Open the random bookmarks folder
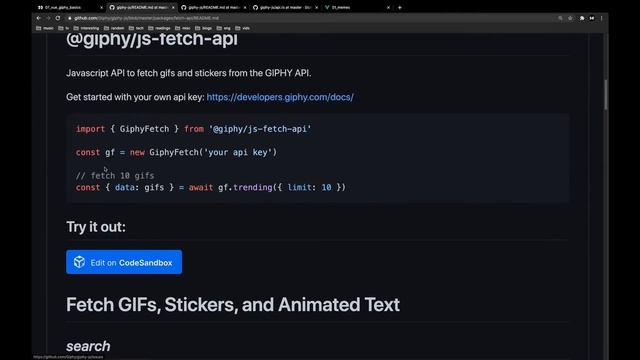640x360 pixels. (114, 28)
